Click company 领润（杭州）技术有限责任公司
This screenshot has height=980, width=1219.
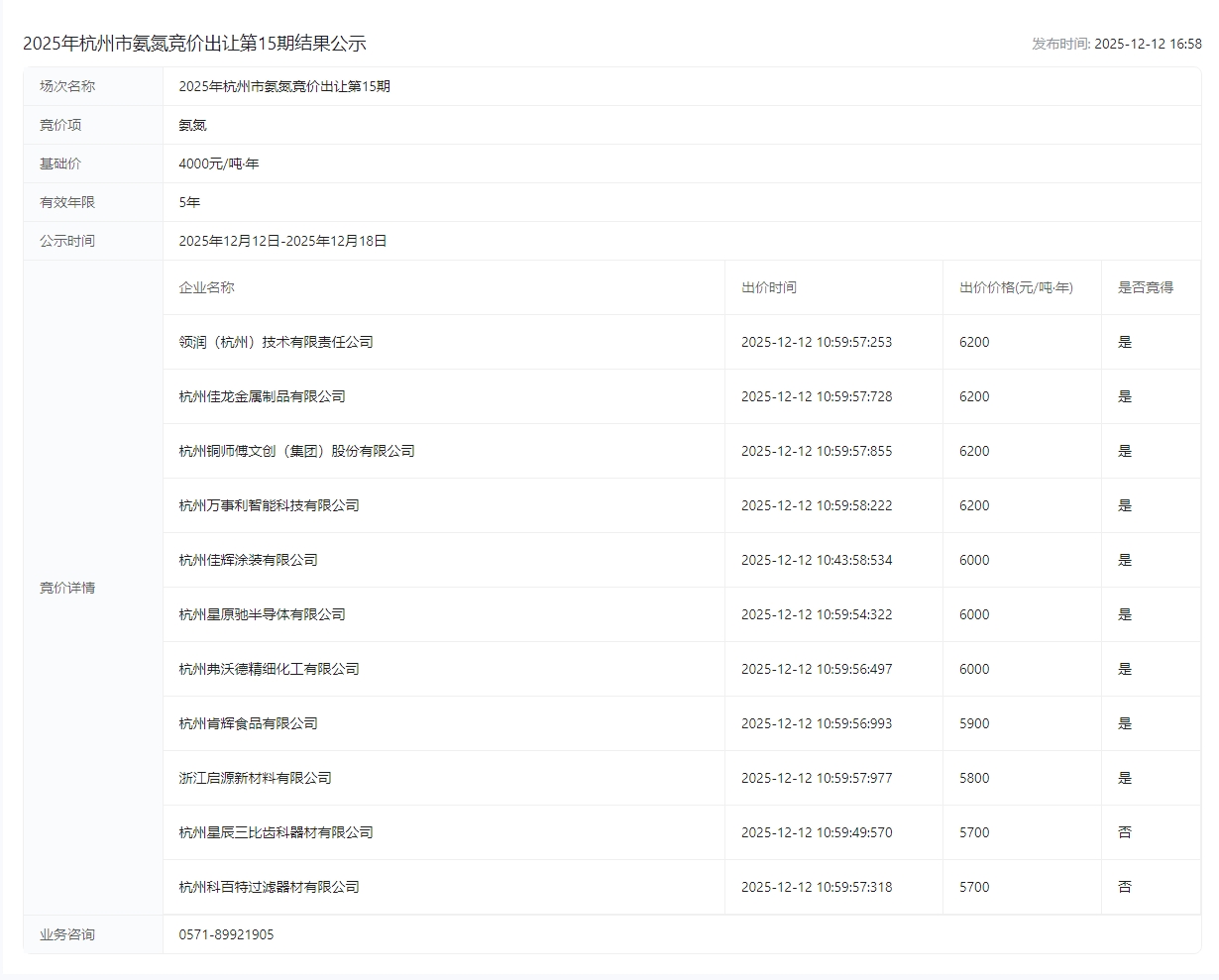(x=276, y=342)
